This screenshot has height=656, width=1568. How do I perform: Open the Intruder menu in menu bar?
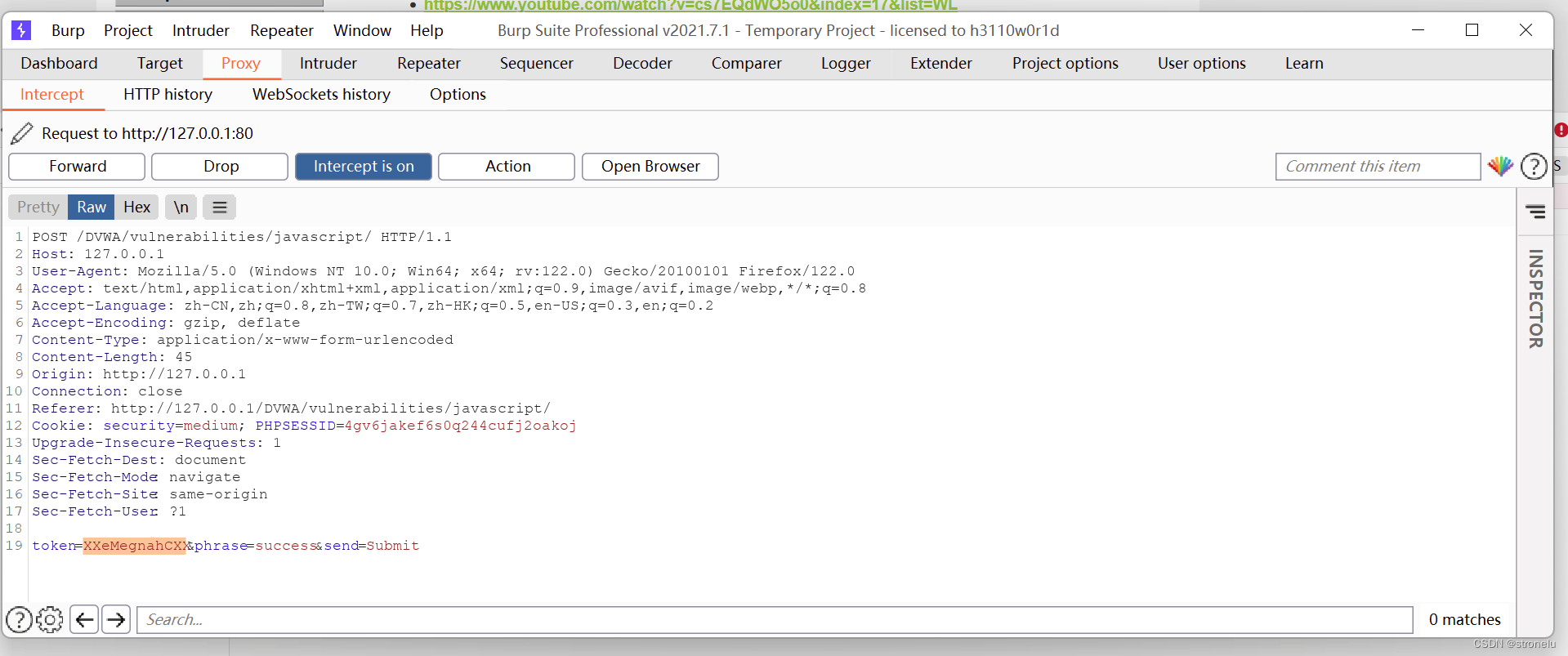click(201, 30)
